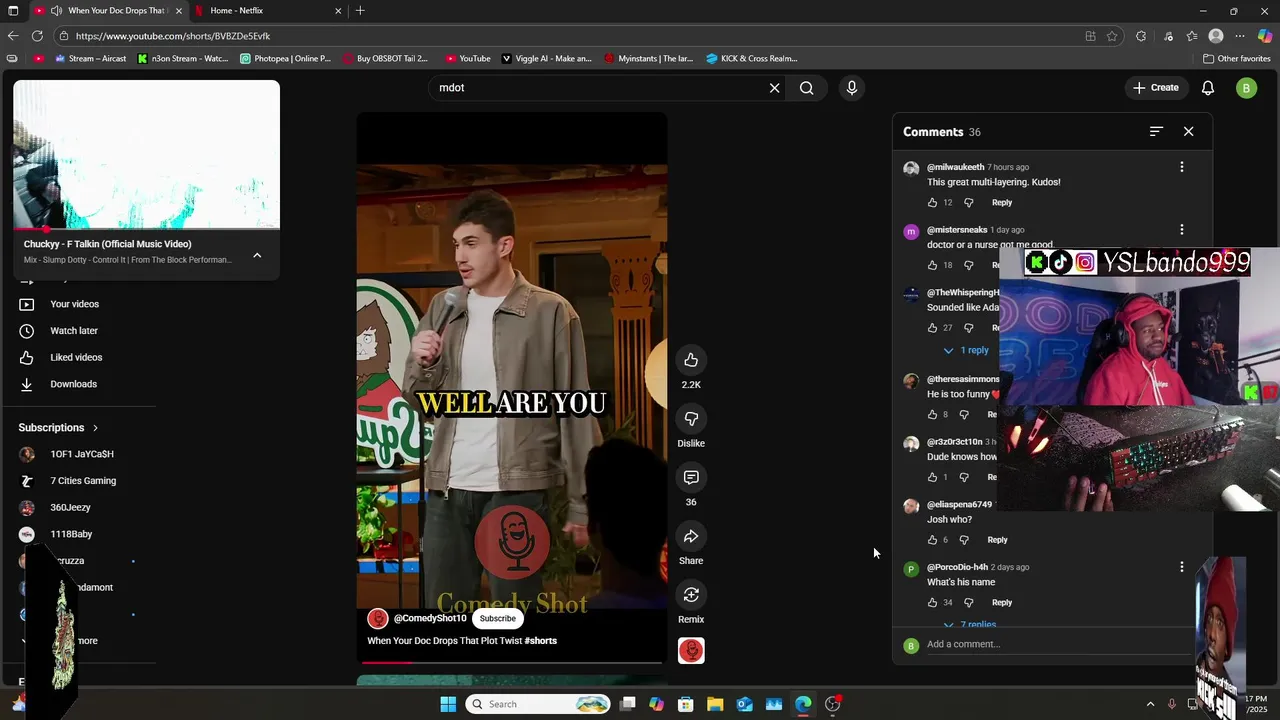Viewport: 1280px width, 720px height.
Task: Open the short's sound source thumbnail
Action: (691, 651)
